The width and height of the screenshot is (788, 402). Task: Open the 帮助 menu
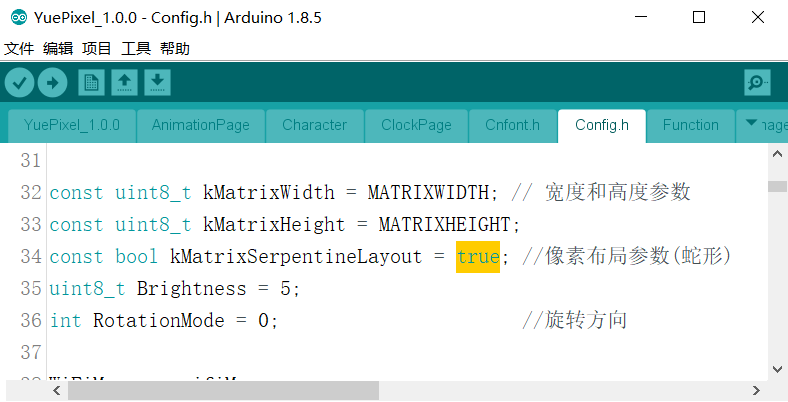point(175,48)
